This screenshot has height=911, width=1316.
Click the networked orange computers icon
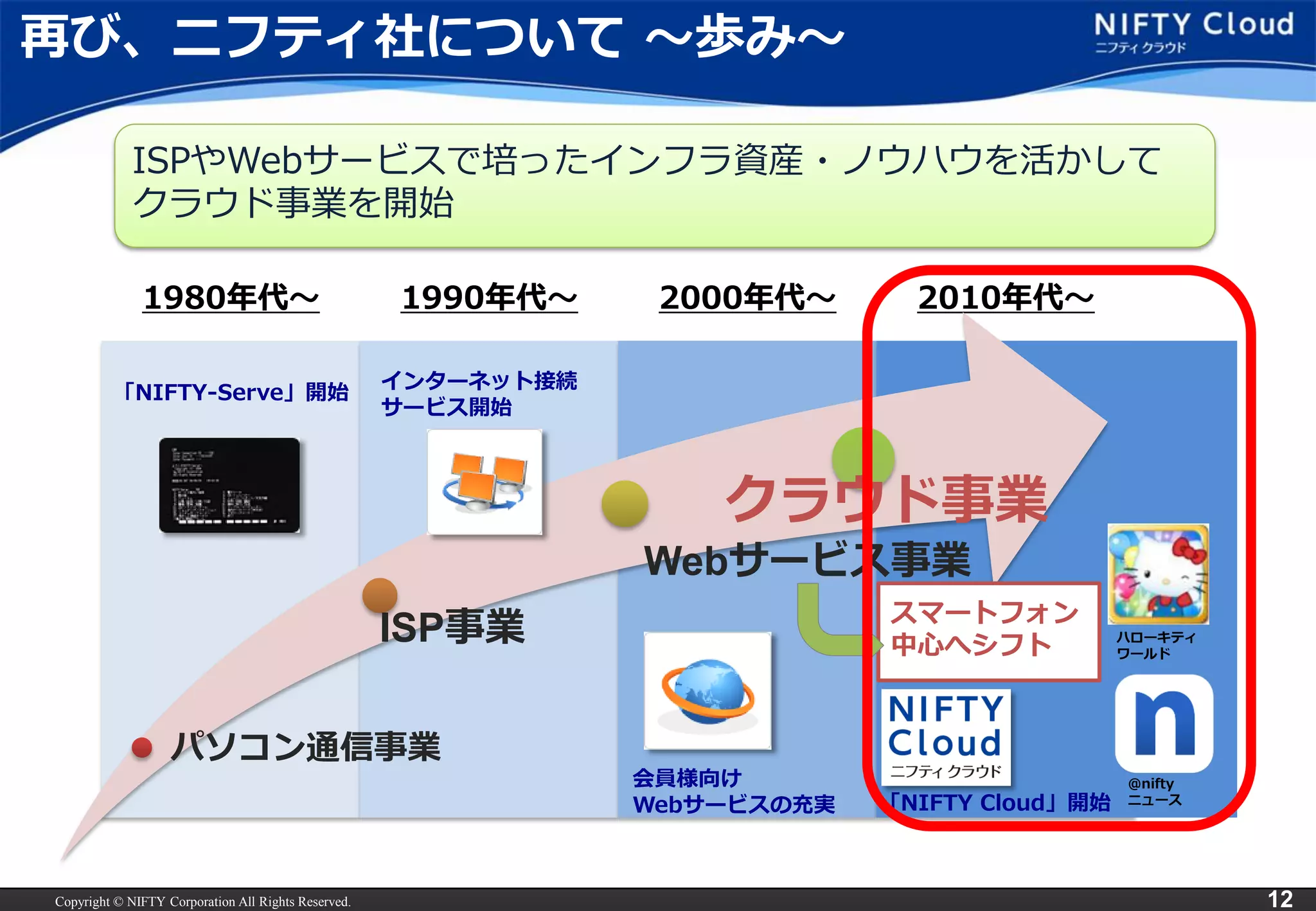coord(485,482)
